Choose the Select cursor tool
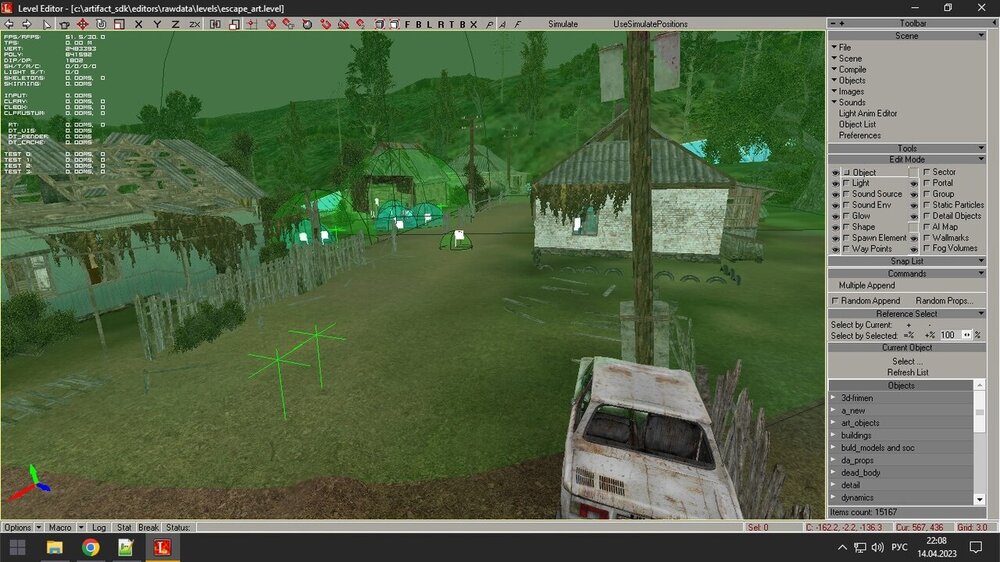The image size is (1000, 562). [47, 24]
